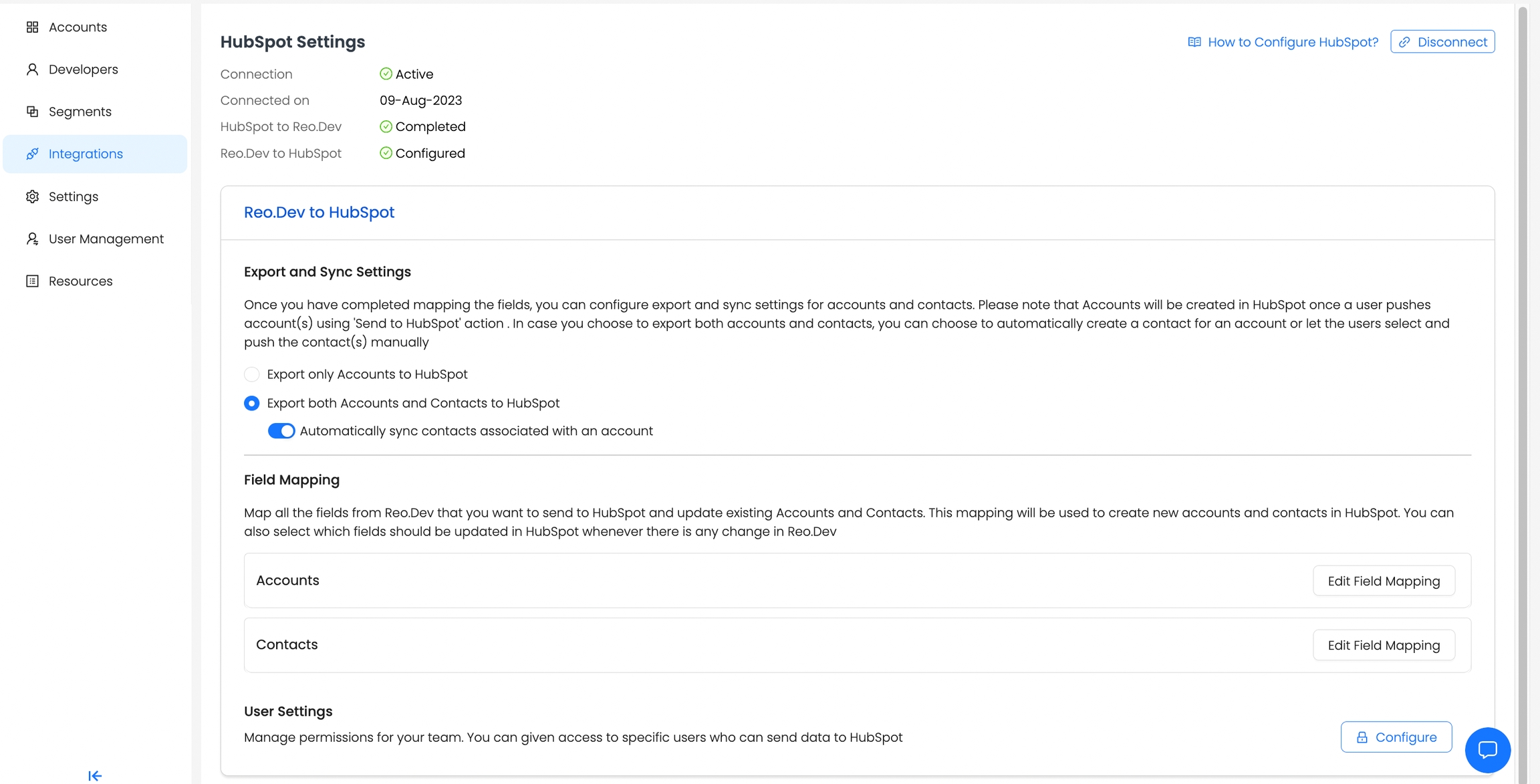Disconnect the HubSpot integration
The image size is (1540, 784).
click(x=1442, y=42)
